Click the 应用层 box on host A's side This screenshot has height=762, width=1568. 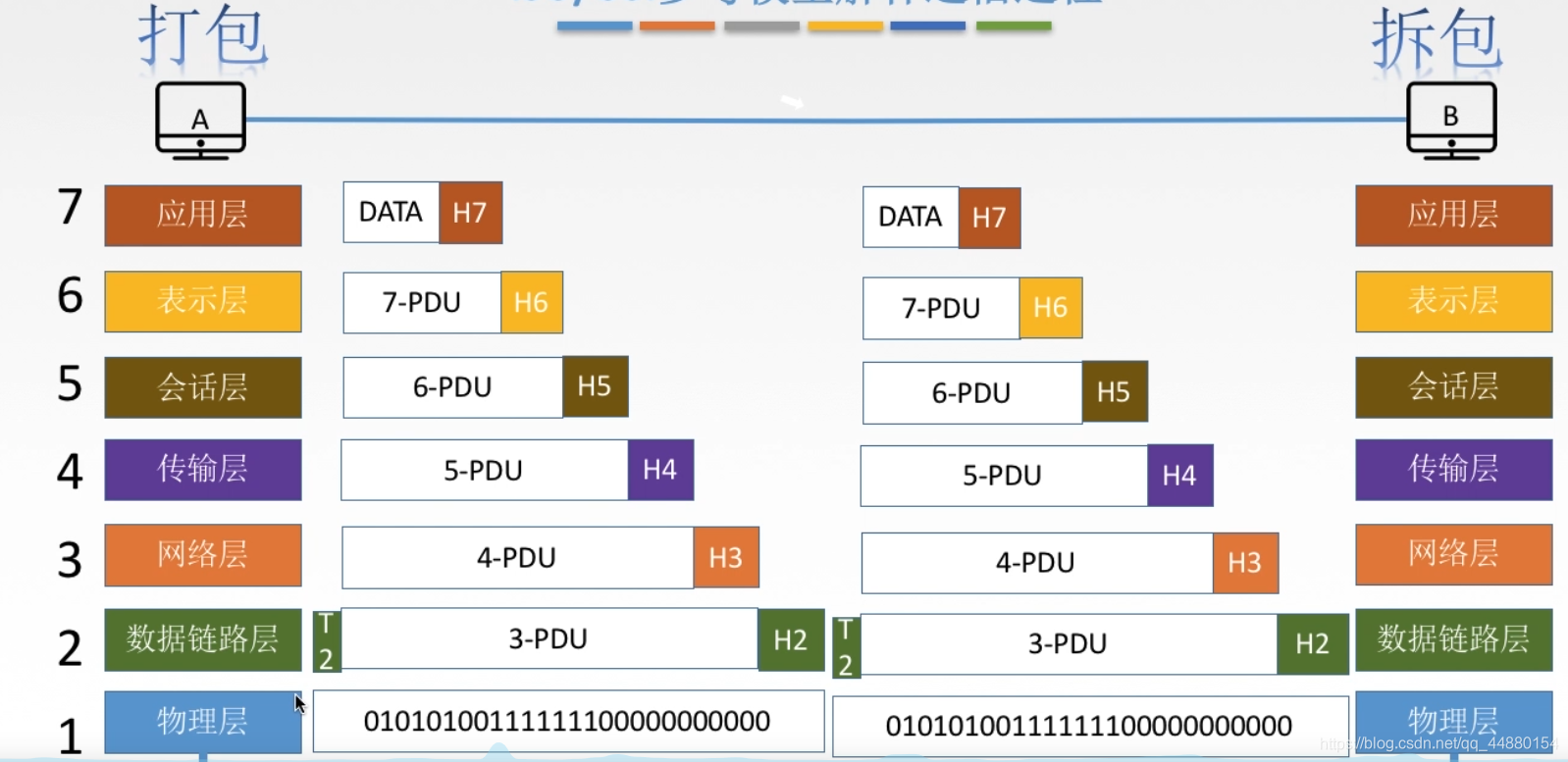[203, 216]
